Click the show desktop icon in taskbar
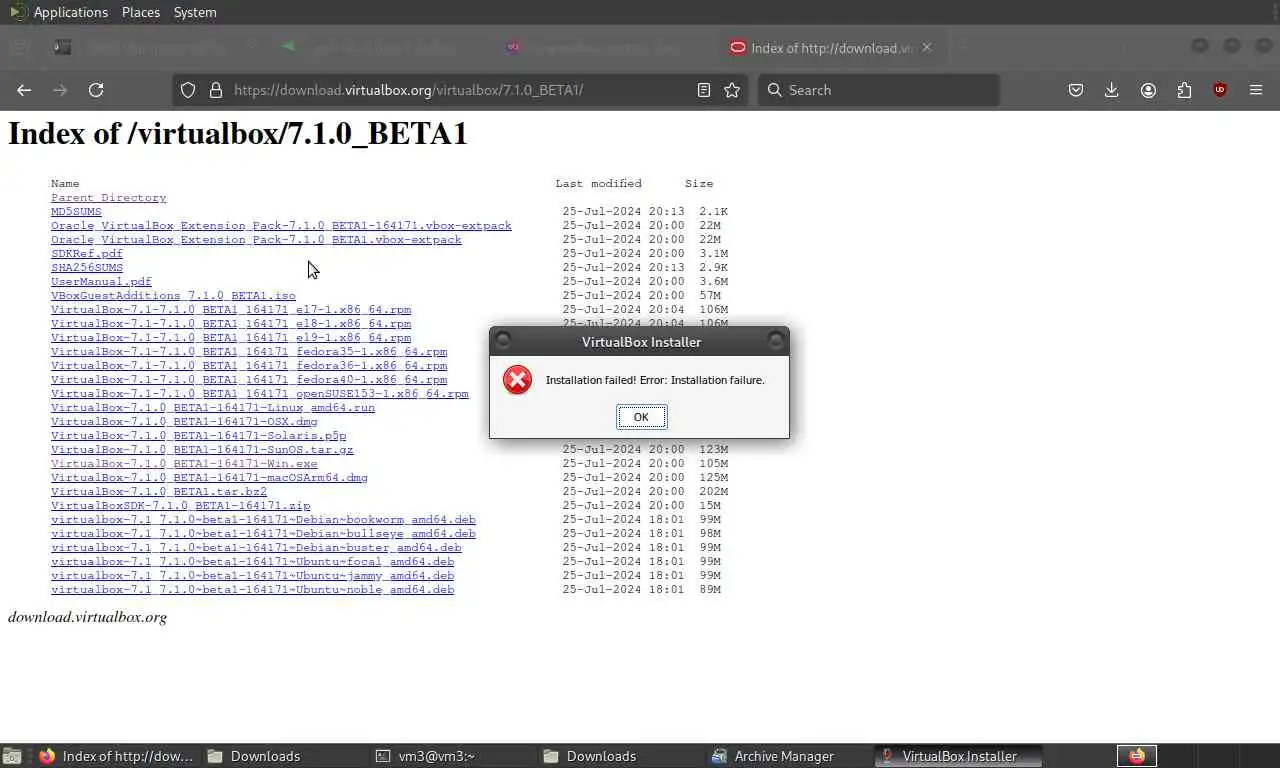The image size is (1280, 768). point(12,756)
